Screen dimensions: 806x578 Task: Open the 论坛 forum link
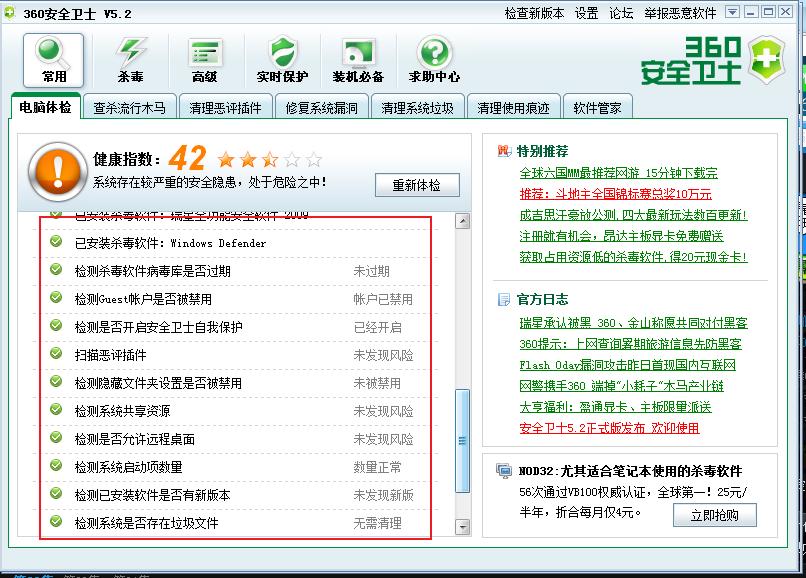click(x=621, y=13)
